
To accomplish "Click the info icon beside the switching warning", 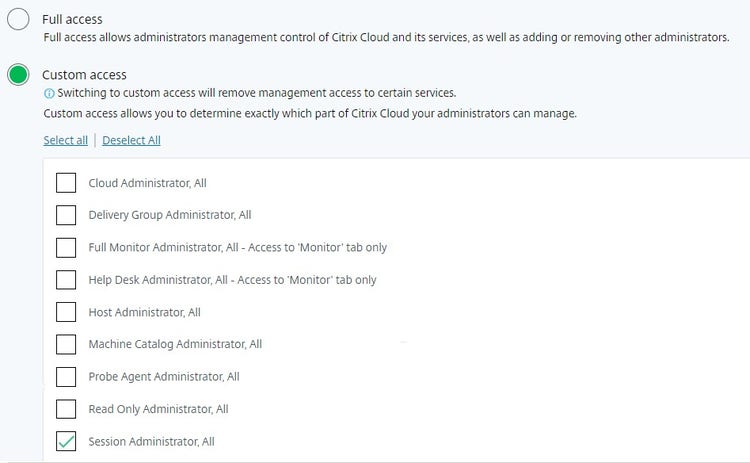I will (x=49, y=93).
